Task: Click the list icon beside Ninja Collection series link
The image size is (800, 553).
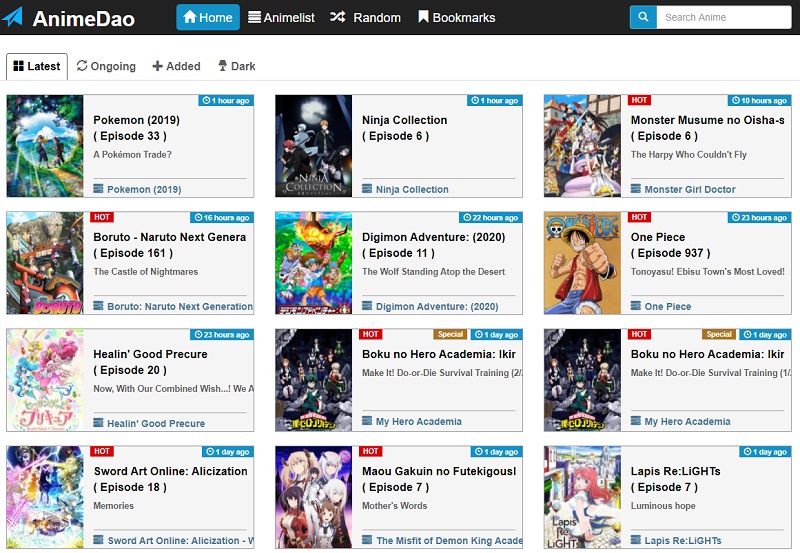Action: click(x=367, y=189)
